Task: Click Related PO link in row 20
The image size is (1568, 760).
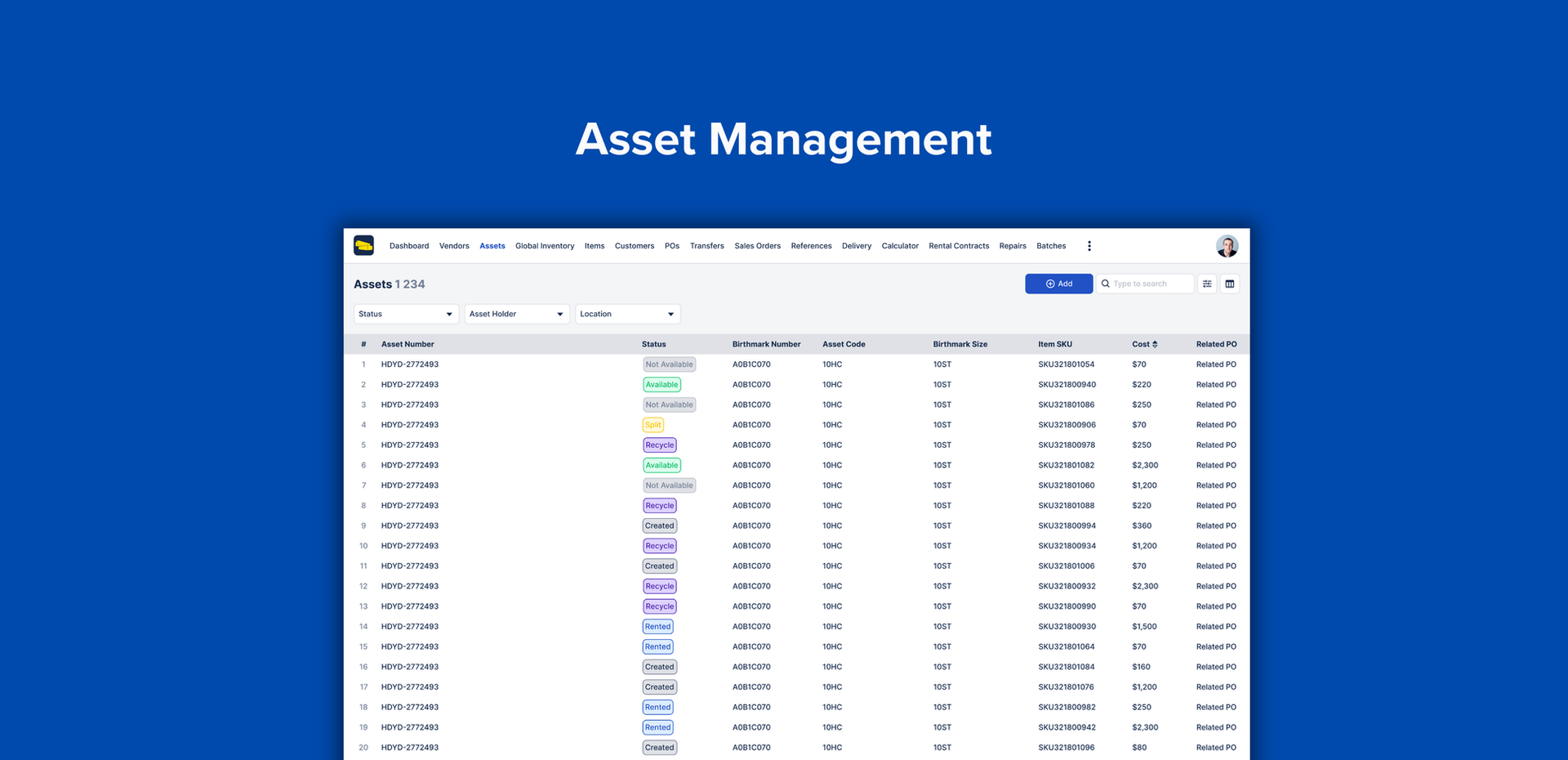Action: coord(1216,748)
